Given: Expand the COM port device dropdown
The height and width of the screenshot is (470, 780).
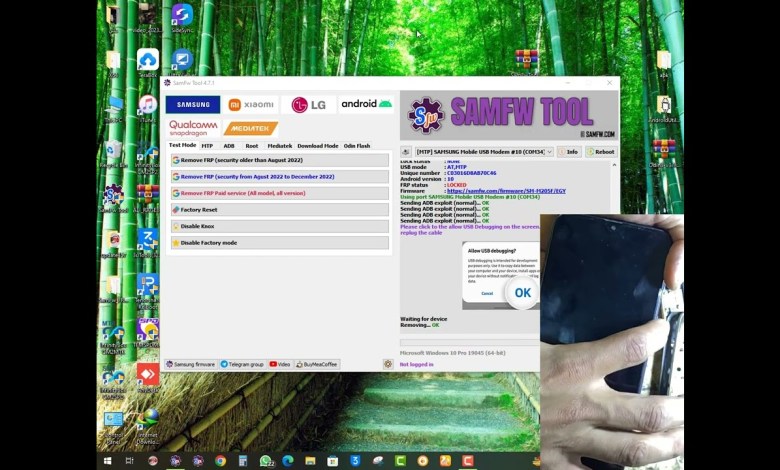Looking at the screenshot, I should (x=549, y=152).
